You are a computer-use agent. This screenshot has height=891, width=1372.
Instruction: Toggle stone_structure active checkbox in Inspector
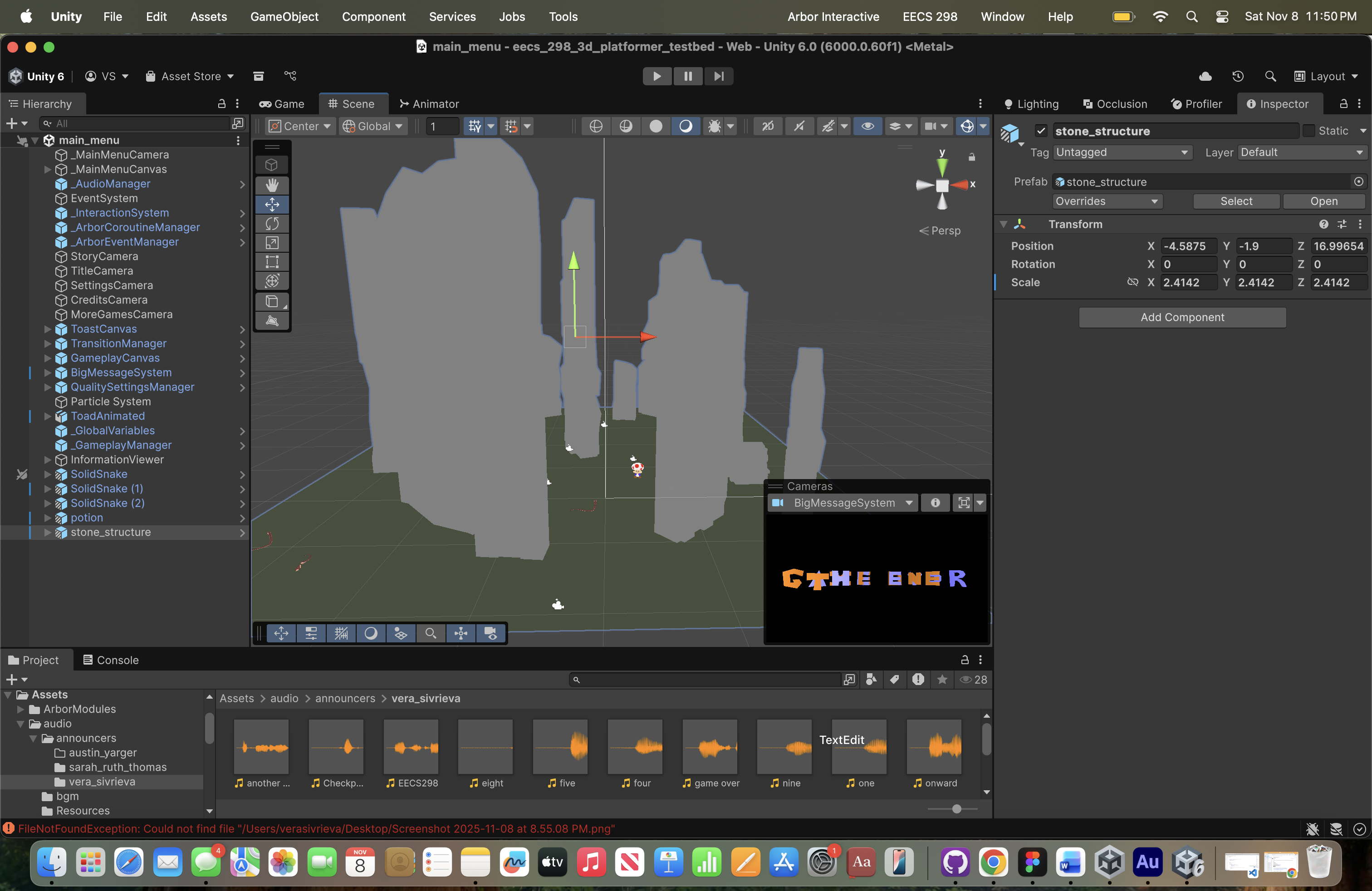tap(1040, 131)
